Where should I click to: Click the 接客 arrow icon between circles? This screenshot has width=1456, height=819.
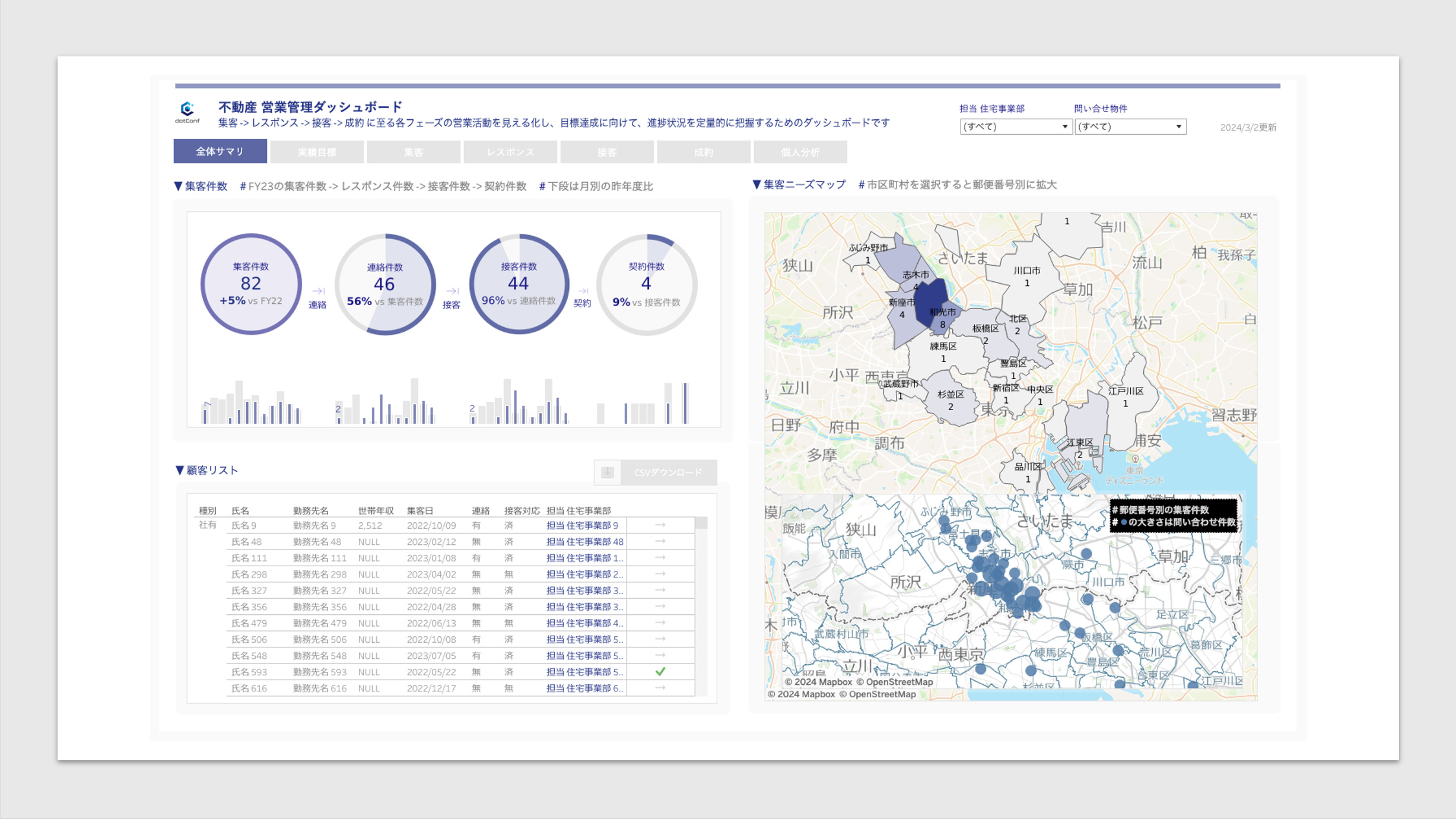[452, 291]
